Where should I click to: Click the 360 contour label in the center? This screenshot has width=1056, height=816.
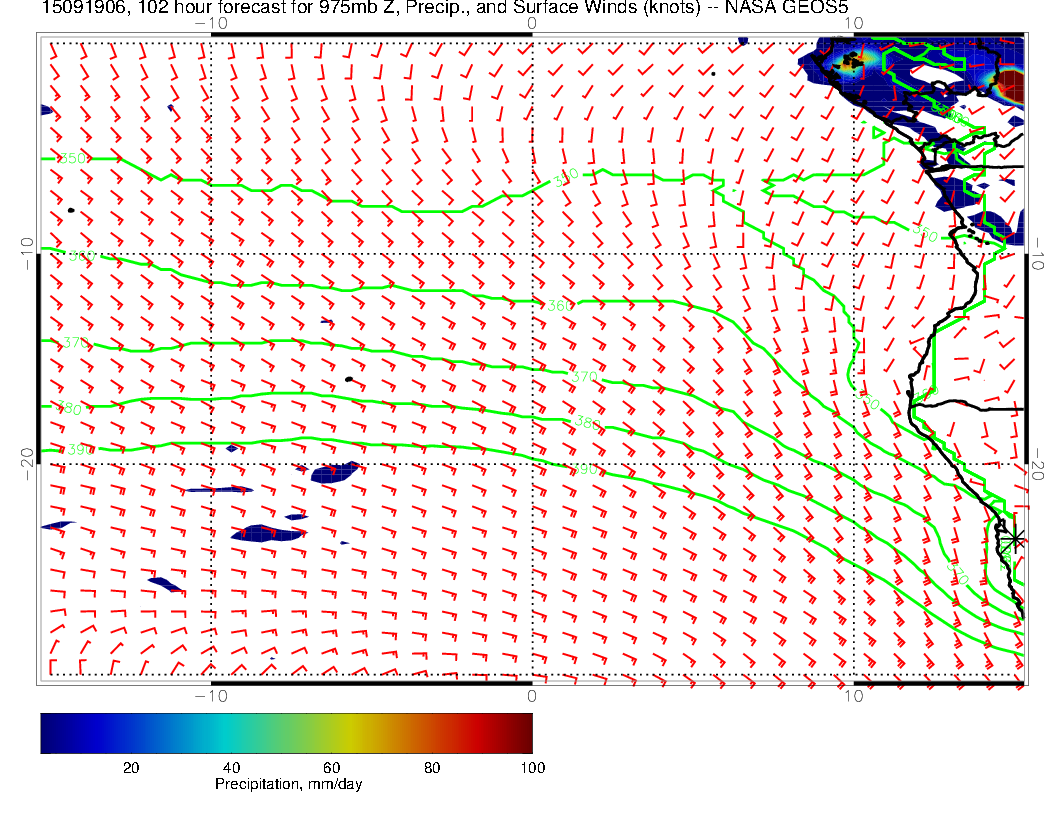[x=560, y=305]
